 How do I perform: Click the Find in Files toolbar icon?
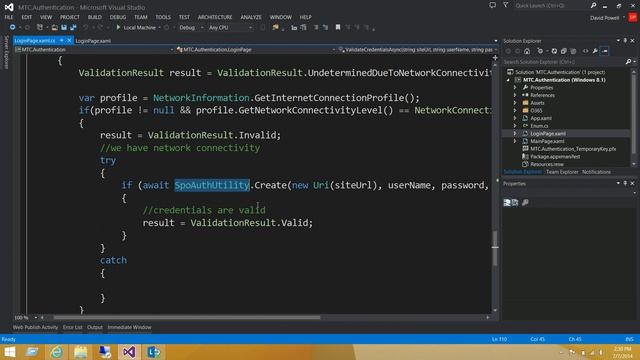click(276, 27)
